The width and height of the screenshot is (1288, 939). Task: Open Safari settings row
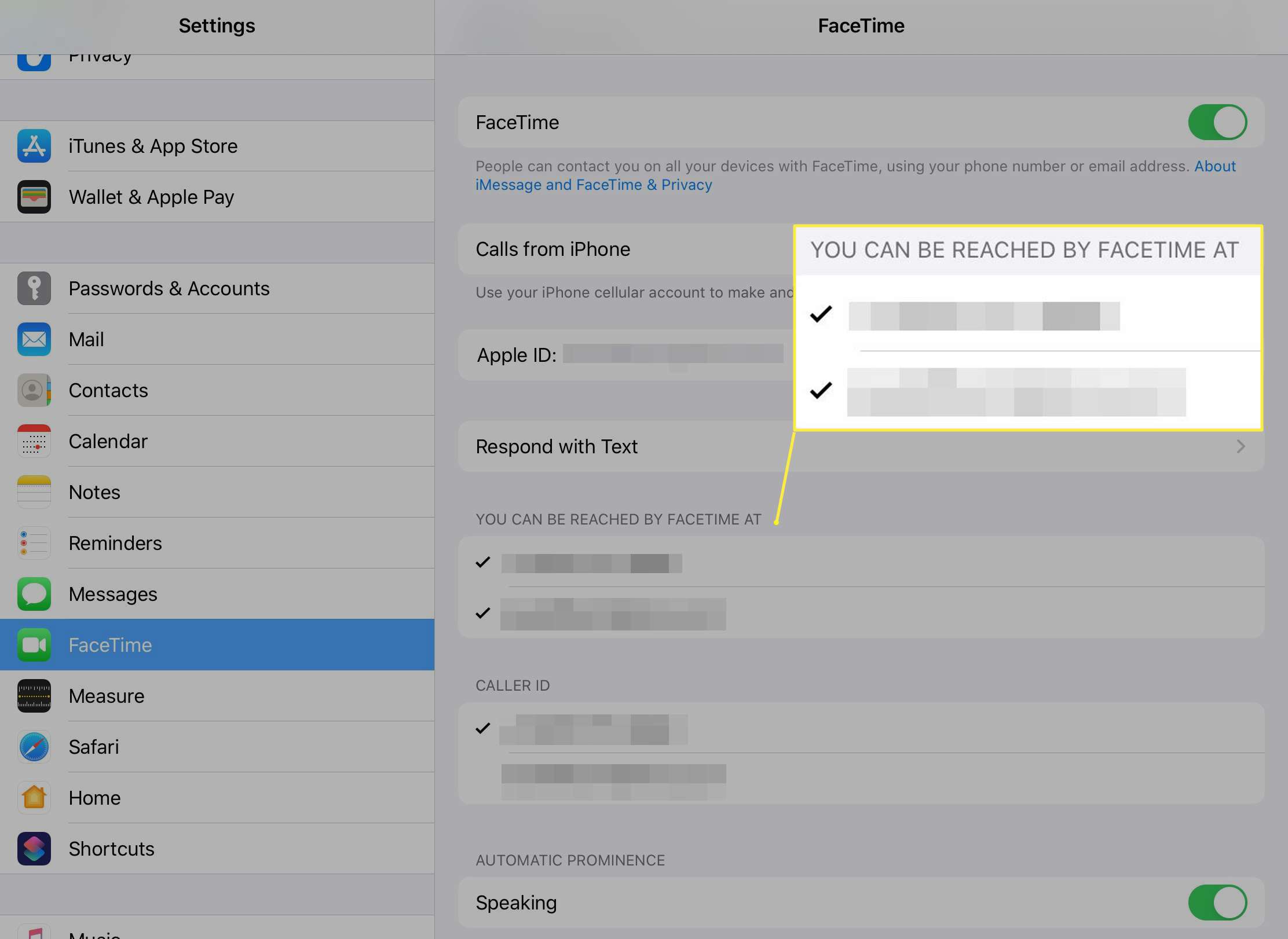coord(217,747)
